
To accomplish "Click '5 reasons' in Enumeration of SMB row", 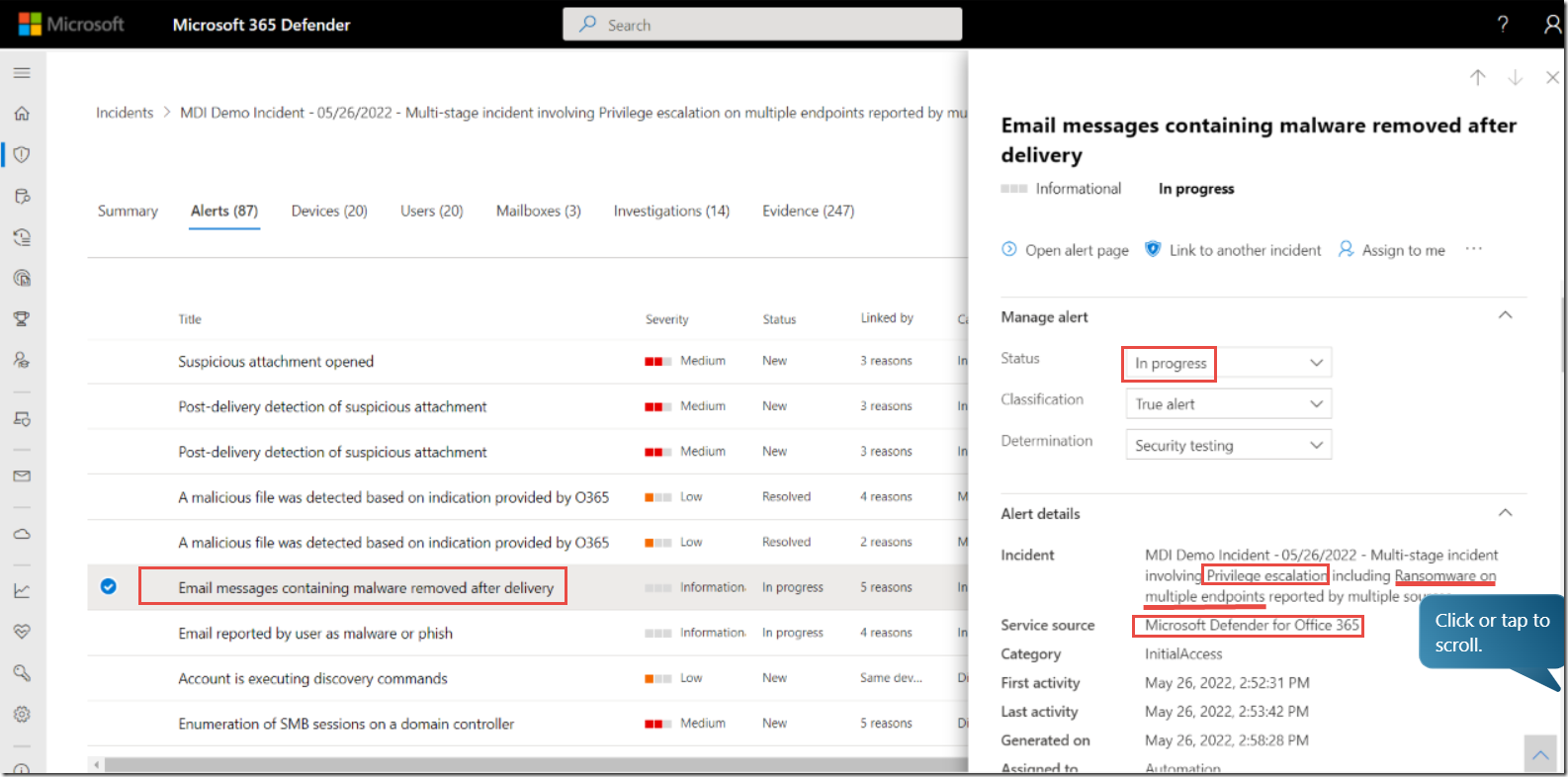I will point(886,724).
